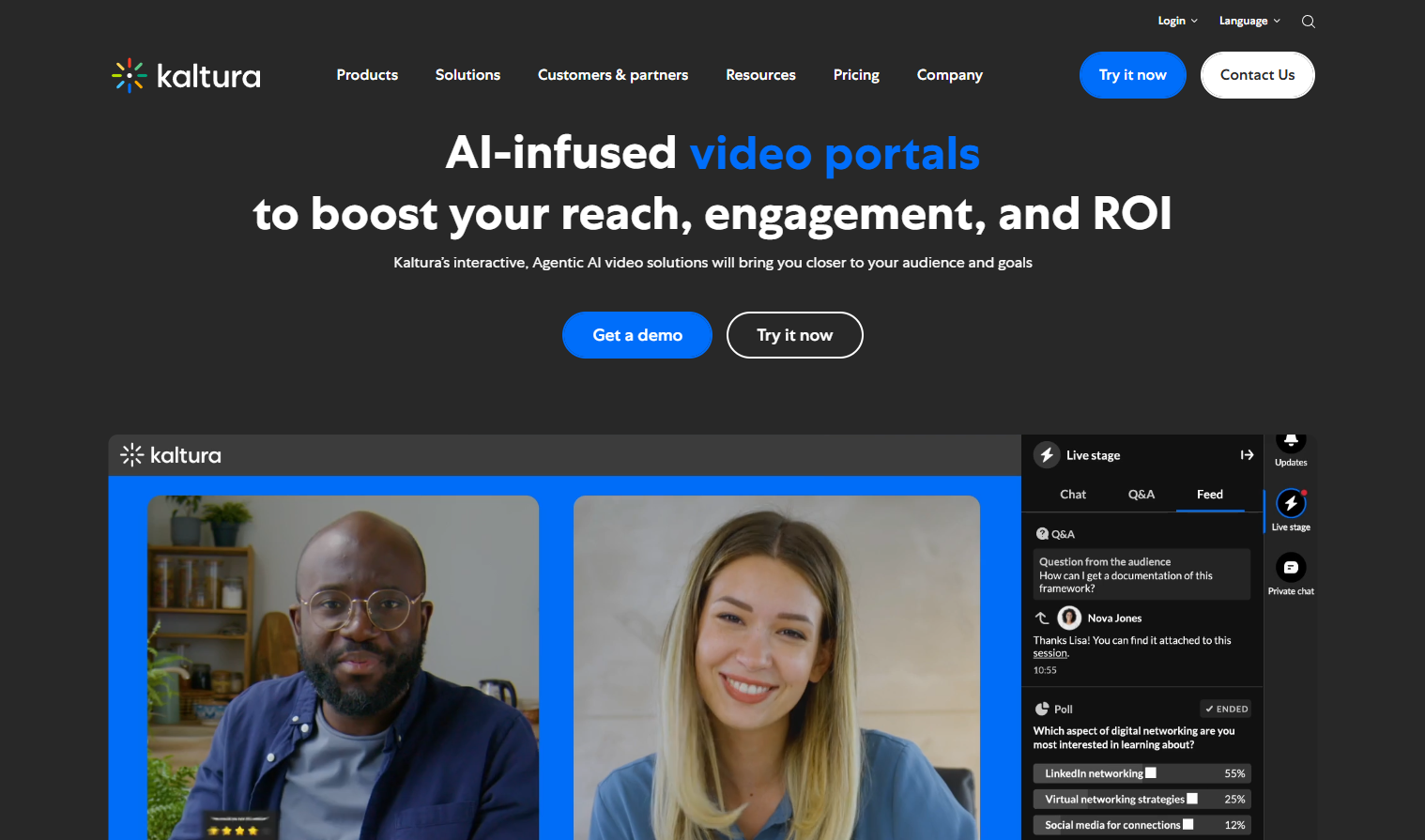The width and height of the screenshot is (1425, 840).
Task: Click the 'video portals' headline text
Action: pyautogui.click(x=835, y=153)
